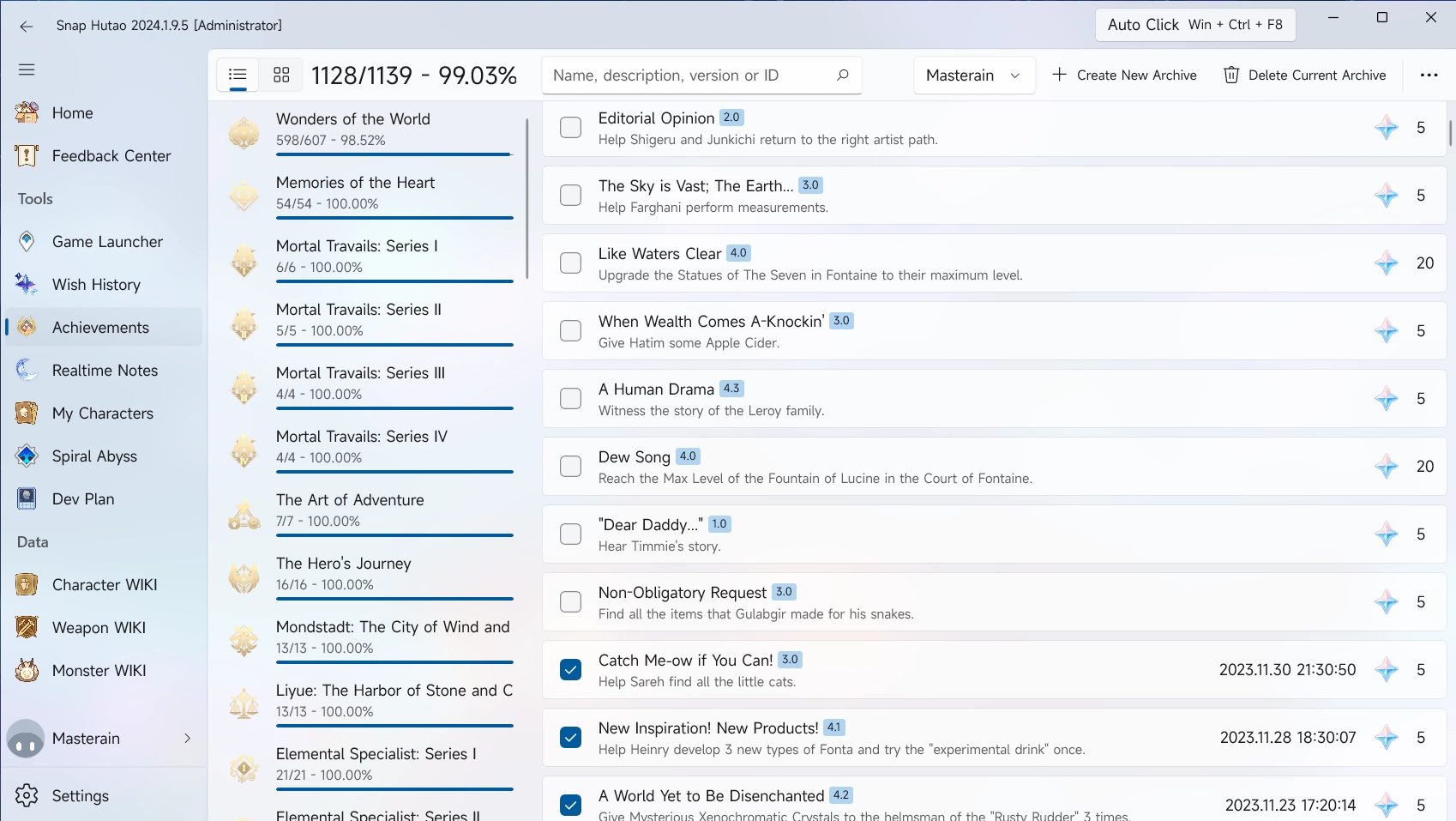The image size is (1456, 821).
Task: Open the Character WIKI icon
Action: 27,584
